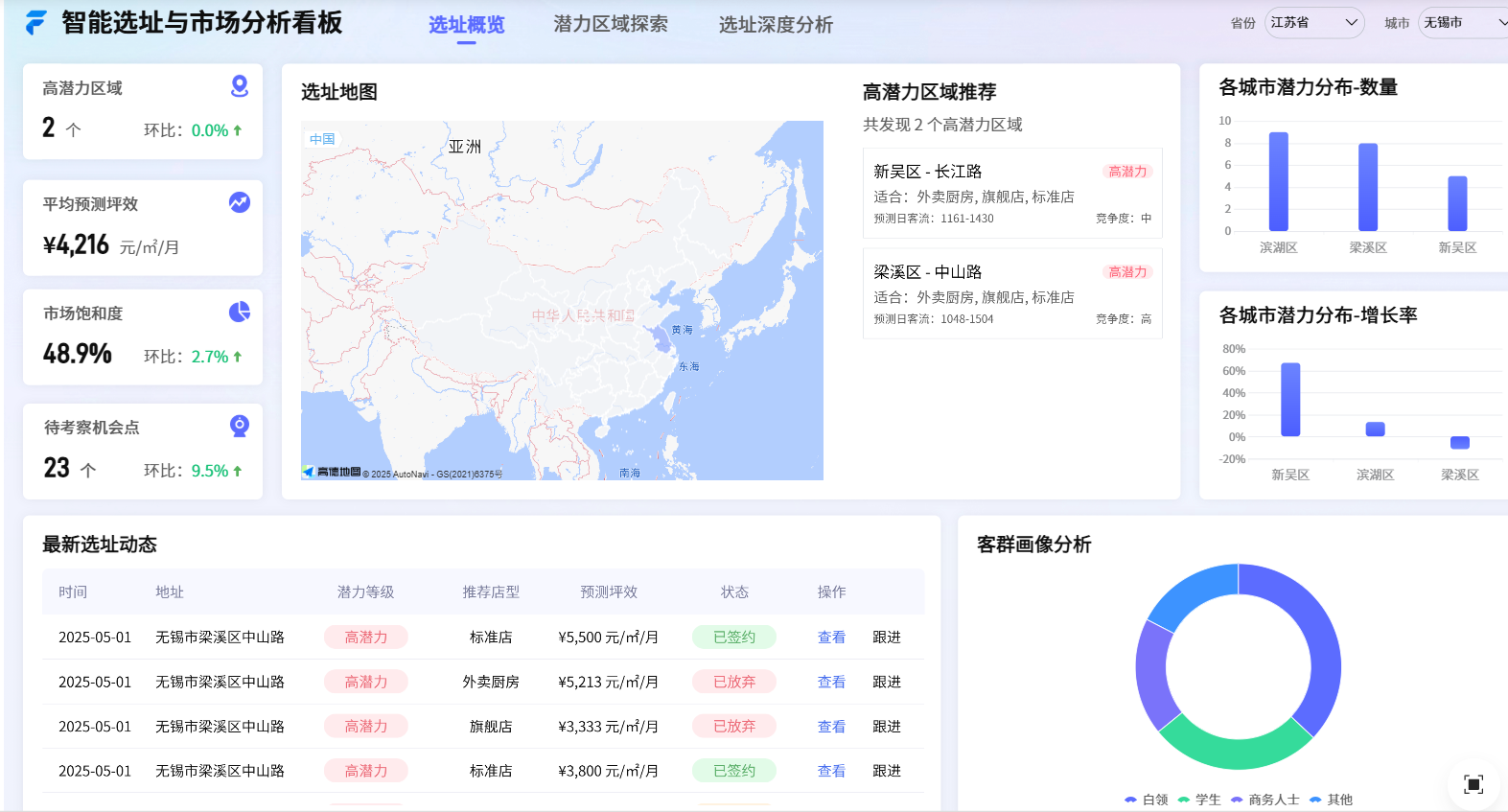The height and width of the screenshot is (812, 1508).
Task: Click the 平均预测坪效 trend chart icon
Action: [240, 202]
